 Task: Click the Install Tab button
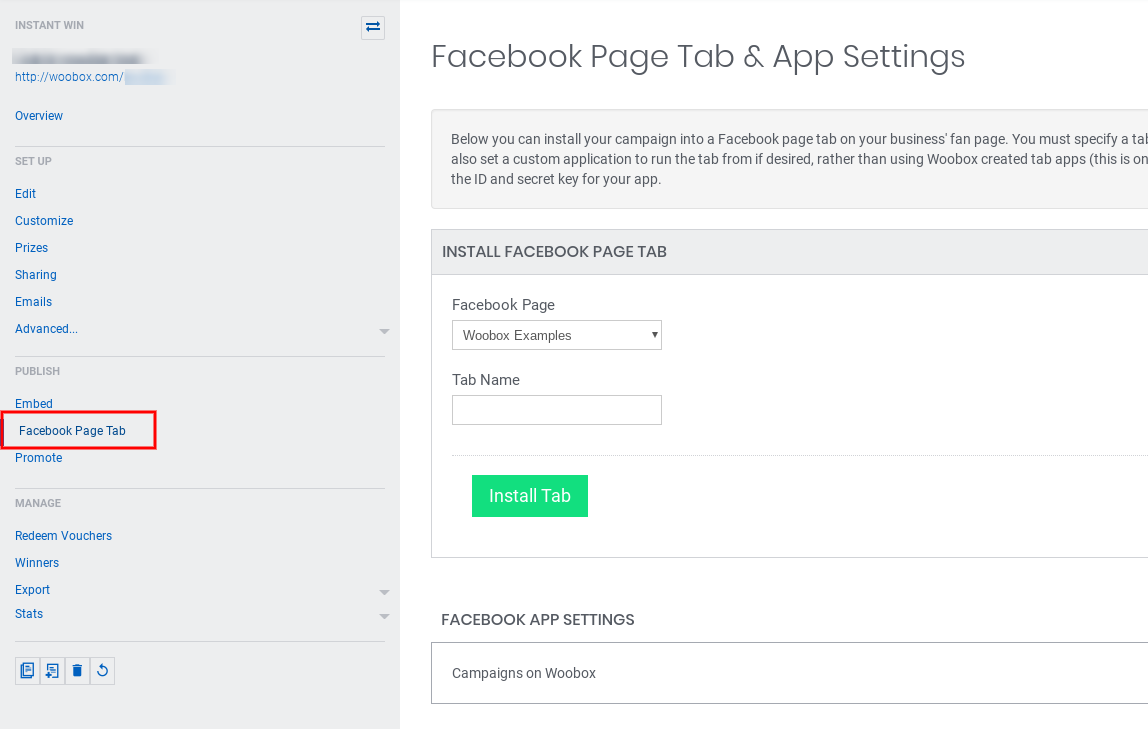[x=529, y=496]
